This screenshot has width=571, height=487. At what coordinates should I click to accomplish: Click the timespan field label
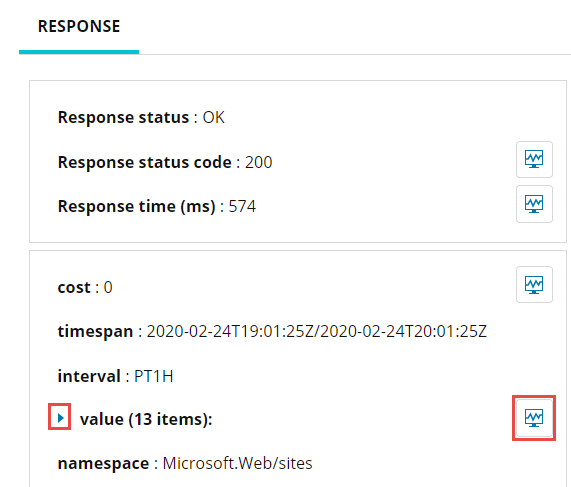point(95,332)
